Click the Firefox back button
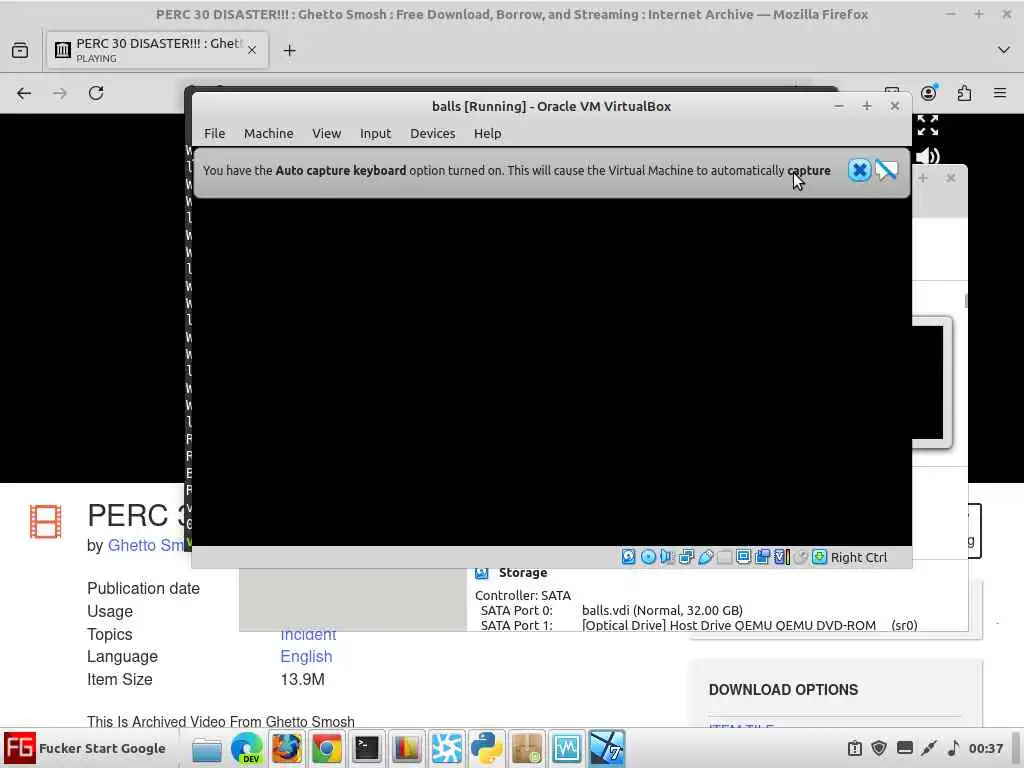 (x=24, y=93)
